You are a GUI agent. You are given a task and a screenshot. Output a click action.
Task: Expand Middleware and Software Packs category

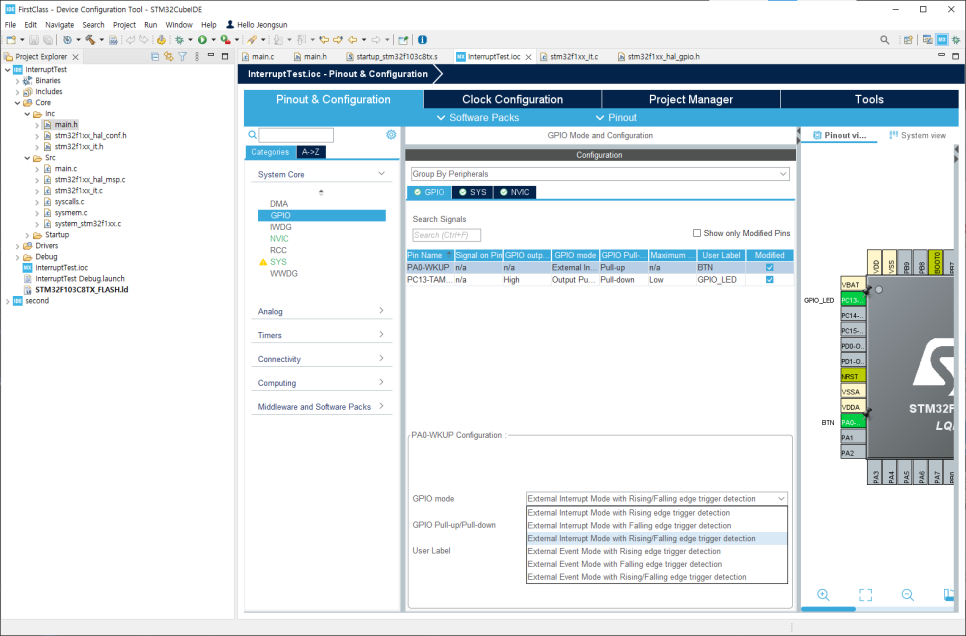pyautogui.click(x=381, y=406)
